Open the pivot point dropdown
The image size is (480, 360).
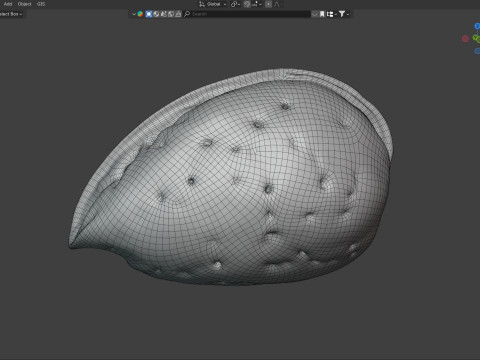[x=235, y=4]
